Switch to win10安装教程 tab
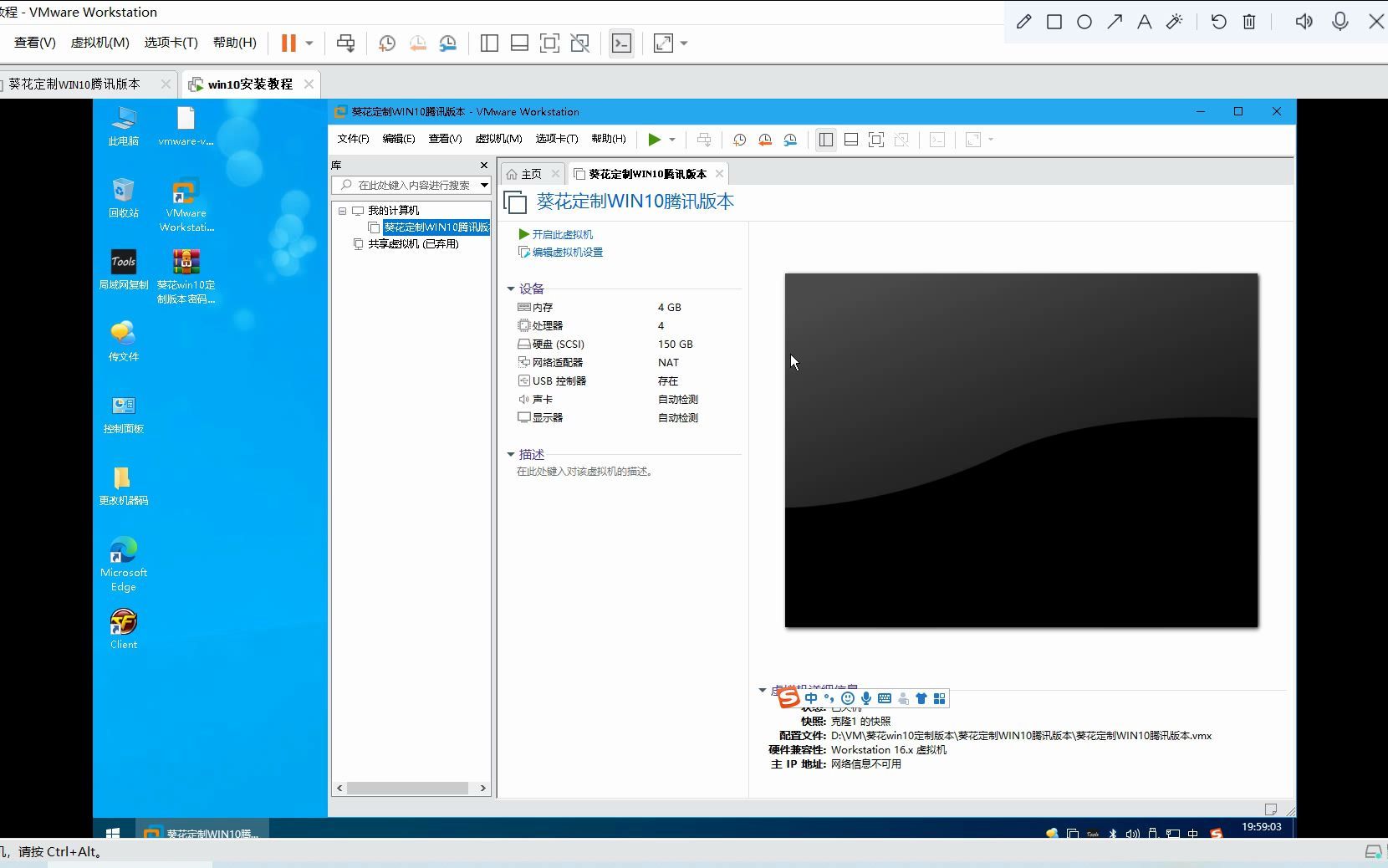The image size is (1388, 868). [250, 84]
